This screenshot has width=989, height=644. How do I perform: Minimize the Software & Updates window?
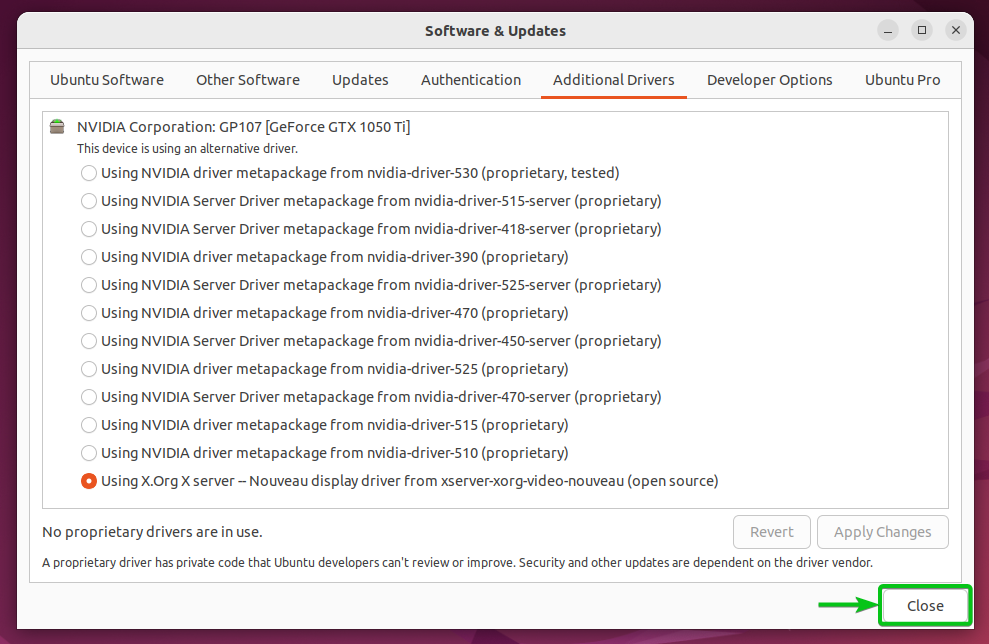pyautogui.click(x=888, y=30)
